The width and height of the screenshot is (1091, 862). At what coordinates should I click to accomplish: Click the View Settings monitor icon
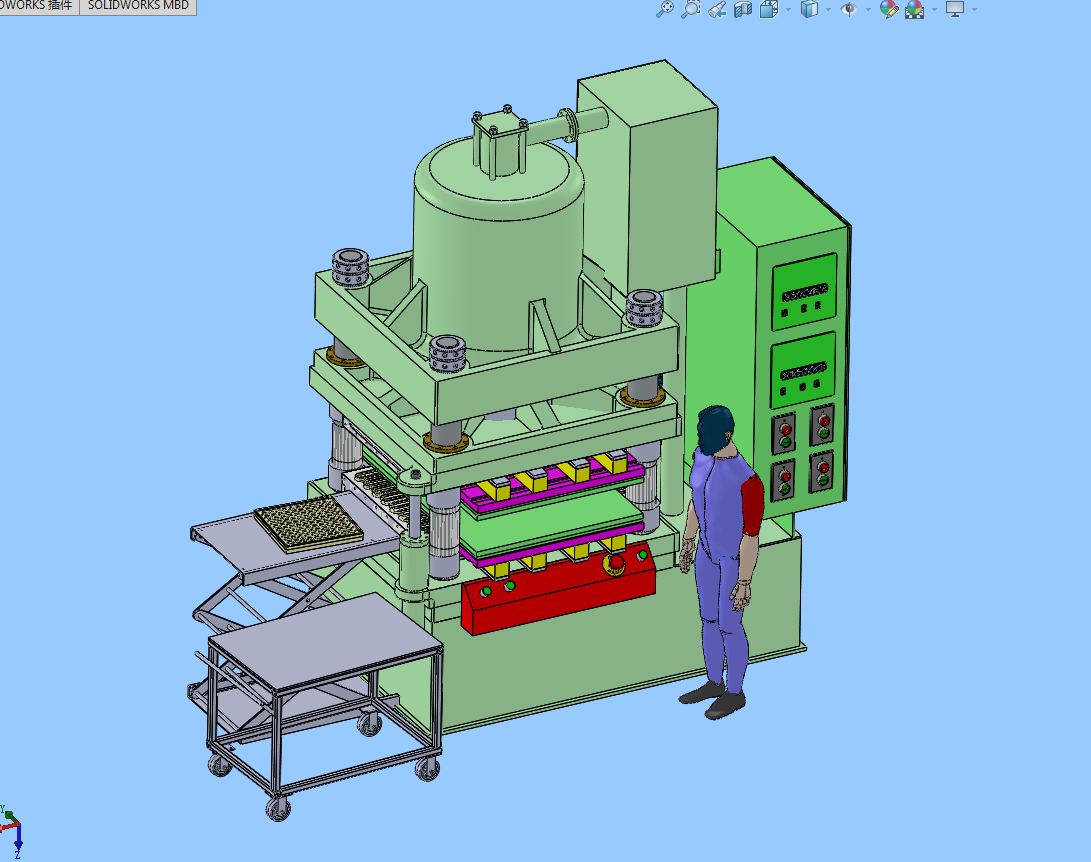955,10
